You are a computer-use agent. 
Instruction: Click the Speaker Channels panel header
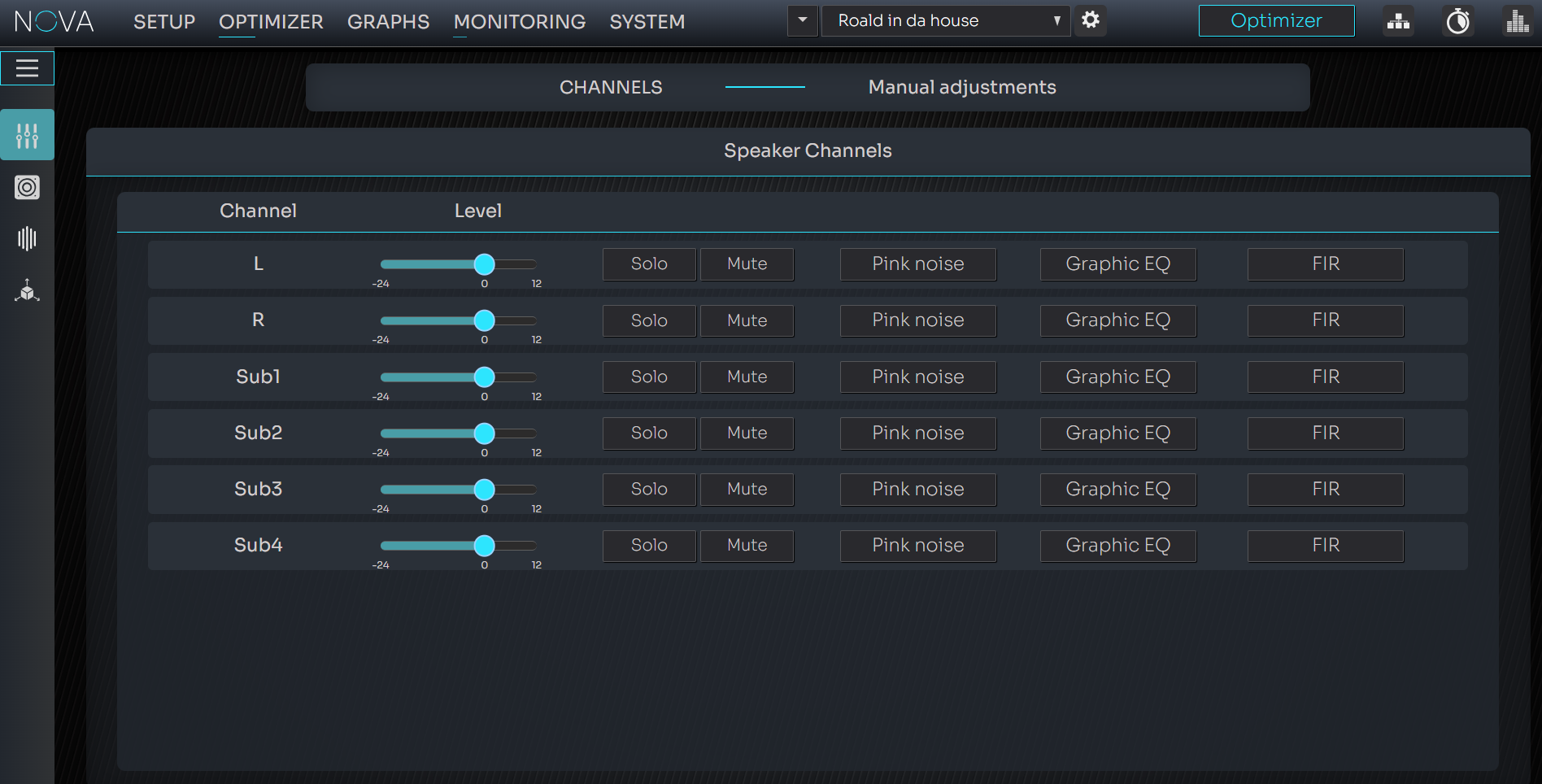[x=808, y=151]
